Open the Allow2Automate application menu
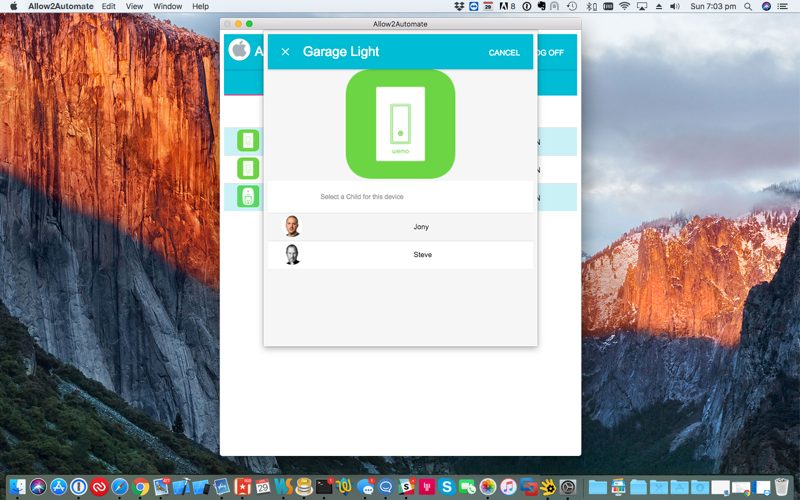800x500 pixels. 60,7
